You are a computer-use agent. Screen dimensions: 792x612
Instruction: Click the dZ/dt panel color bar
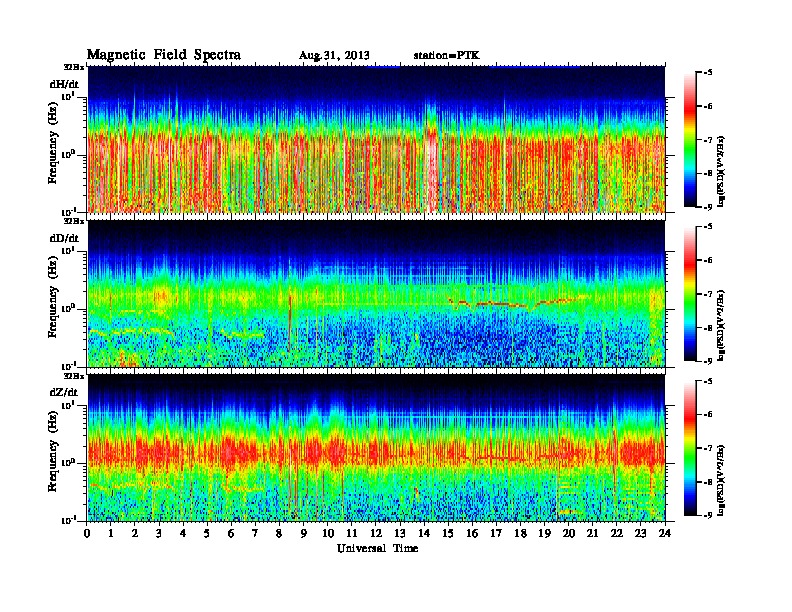point(690,448)
